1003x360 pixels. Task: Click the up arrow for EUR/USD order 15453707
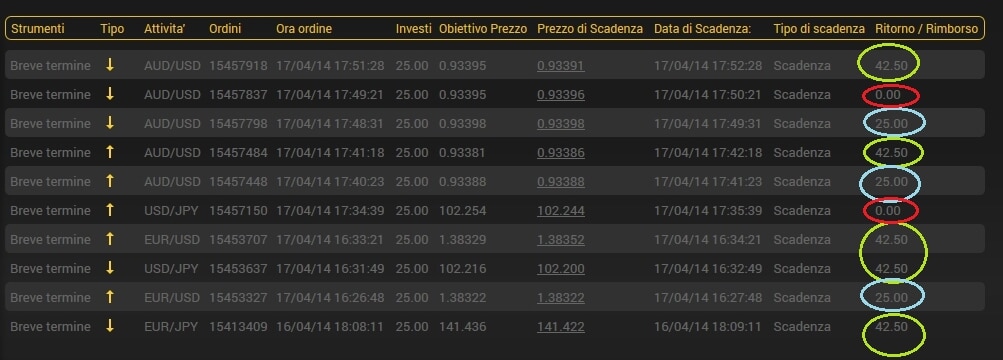[110, 239]
